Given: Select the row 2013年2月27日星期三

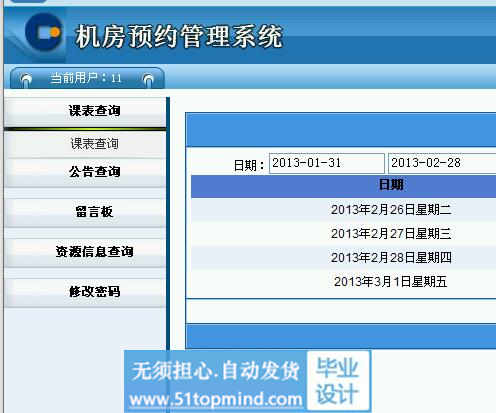Looking at the screenshot, I should coord(343,234).
